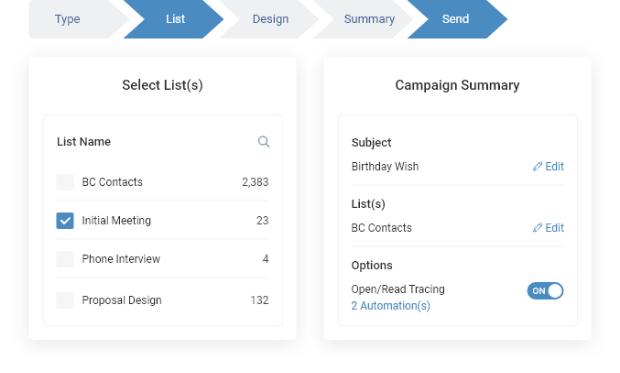
Task: Open the list name search magnifier
Action: click(x=264, y=142)
